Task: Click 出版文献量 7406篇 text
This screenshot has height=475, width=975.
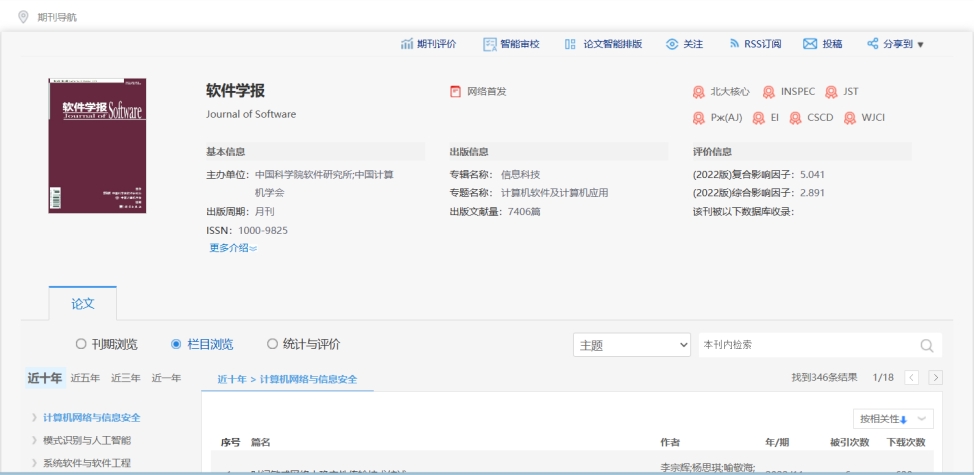Action: point(495,212)
